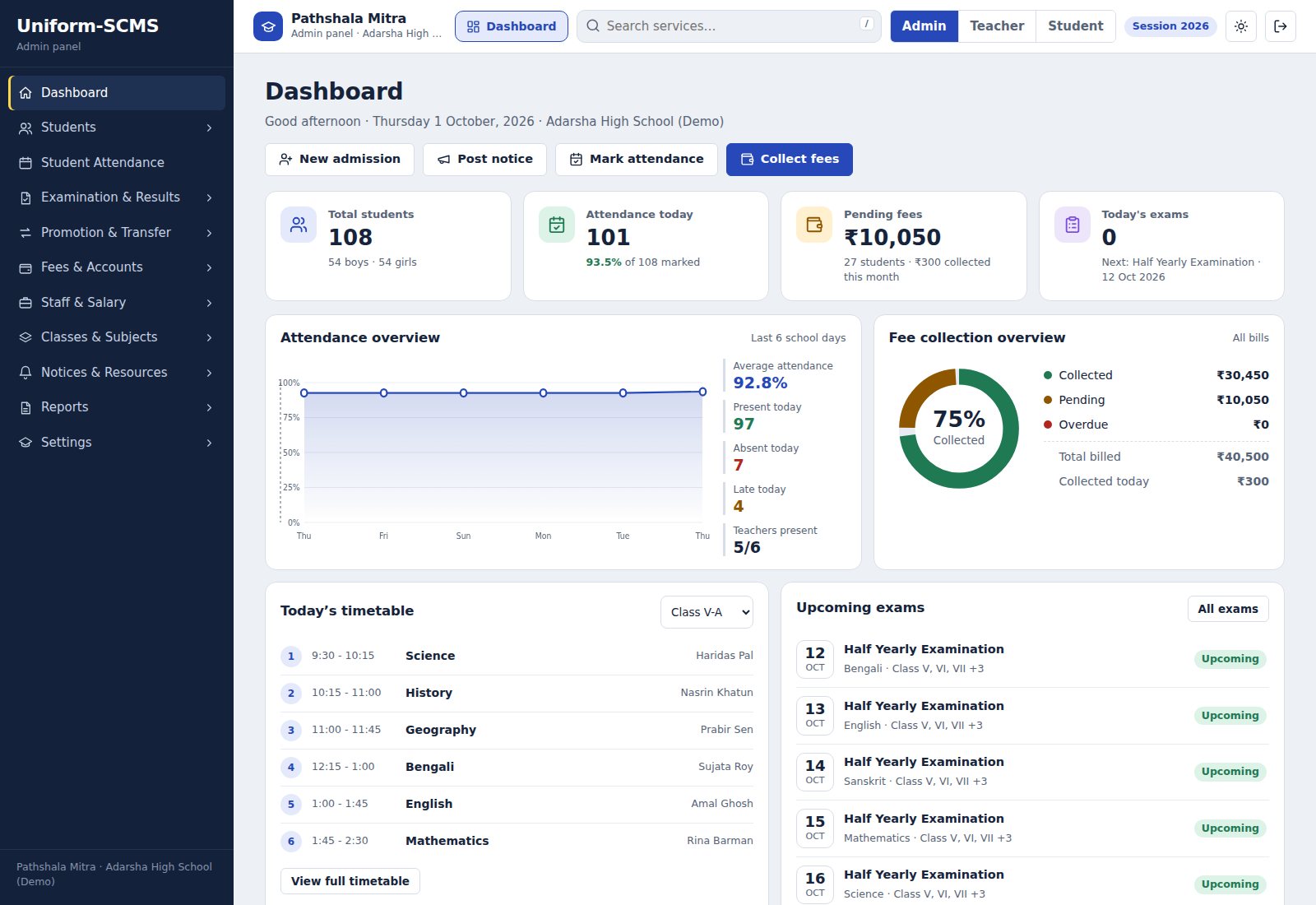Image resolution: width=1316 pixels, height=905 pixels.
Task: Expand Staff & Salary submenu chevron
Action: (x=209, y=303)
